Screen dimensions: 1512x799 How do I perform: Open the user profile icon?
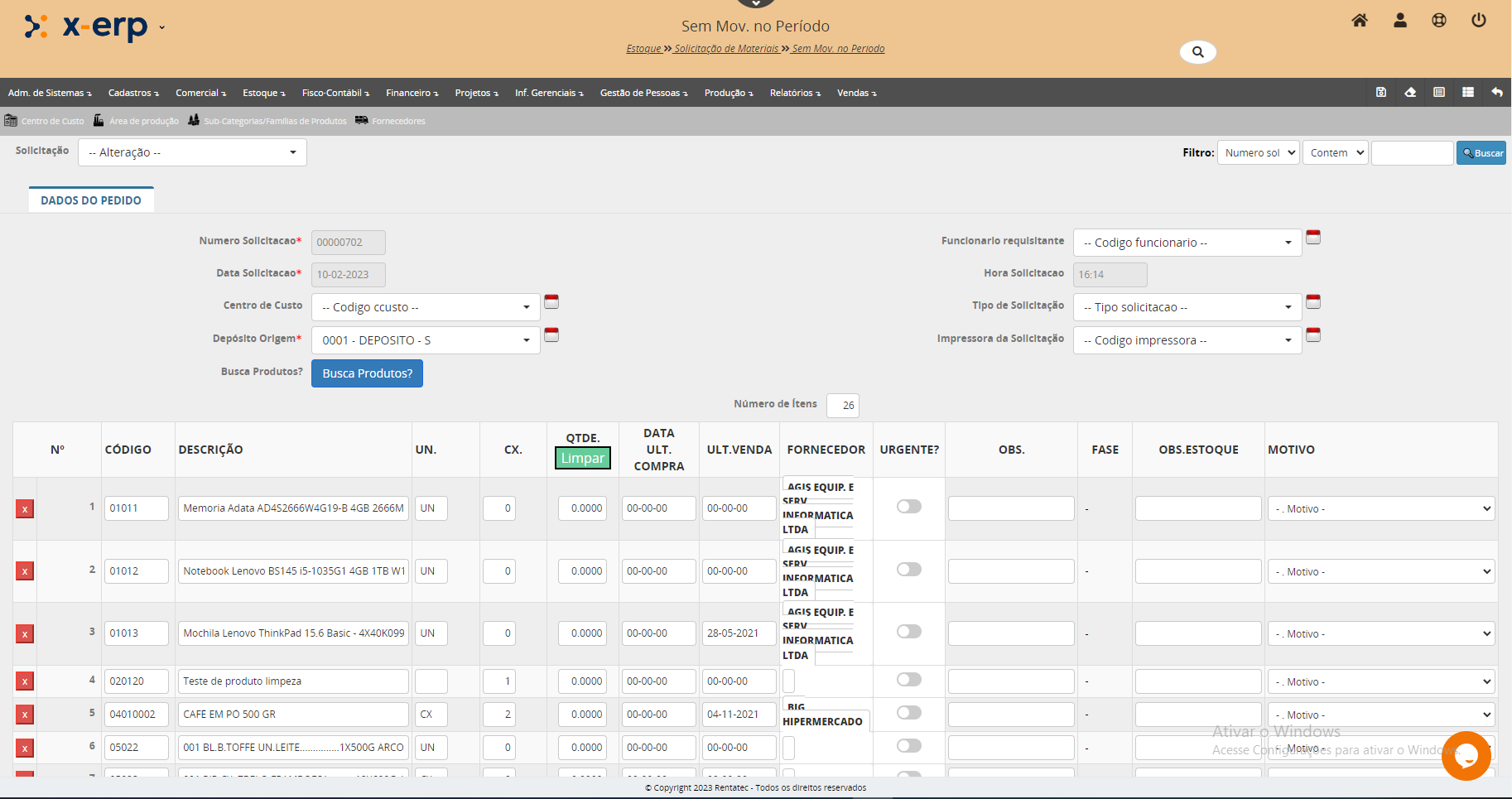pos(1400,21)
